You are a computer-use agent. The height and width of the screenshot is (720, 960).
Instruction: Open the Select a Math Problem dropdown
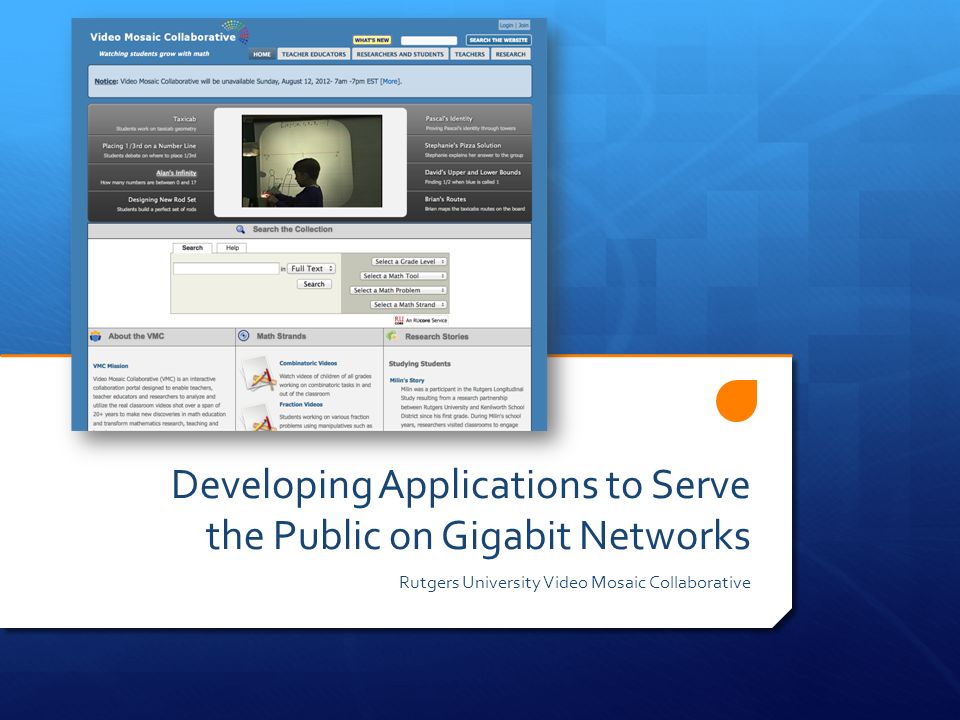(398, 290)
